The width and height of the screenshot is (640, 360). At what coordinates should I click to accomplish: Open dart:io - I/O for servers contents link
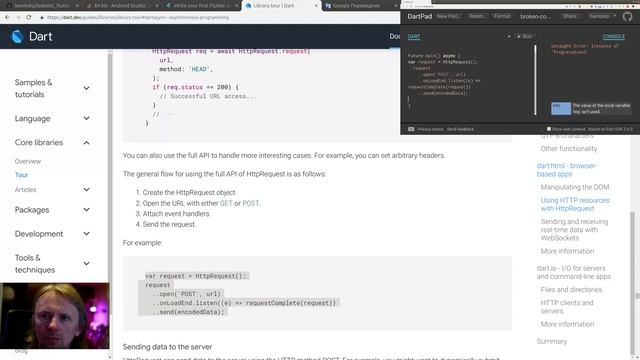(x=573, y=272)
